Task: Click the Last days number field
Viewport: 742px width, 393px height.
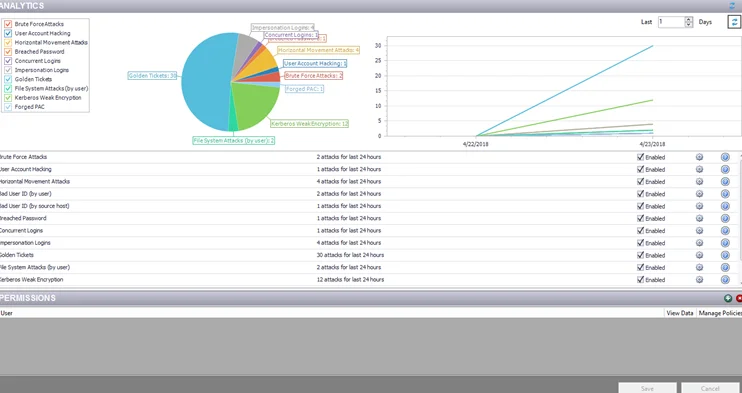Action: (671, 22)
